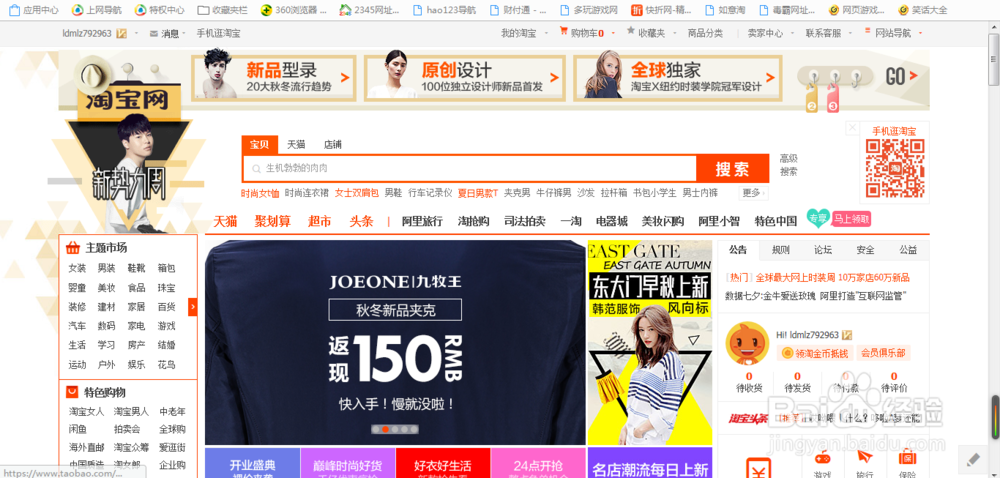Open the 女装 category link
The width and height of the screenshot is (1000, 478).
coord(77,268)
